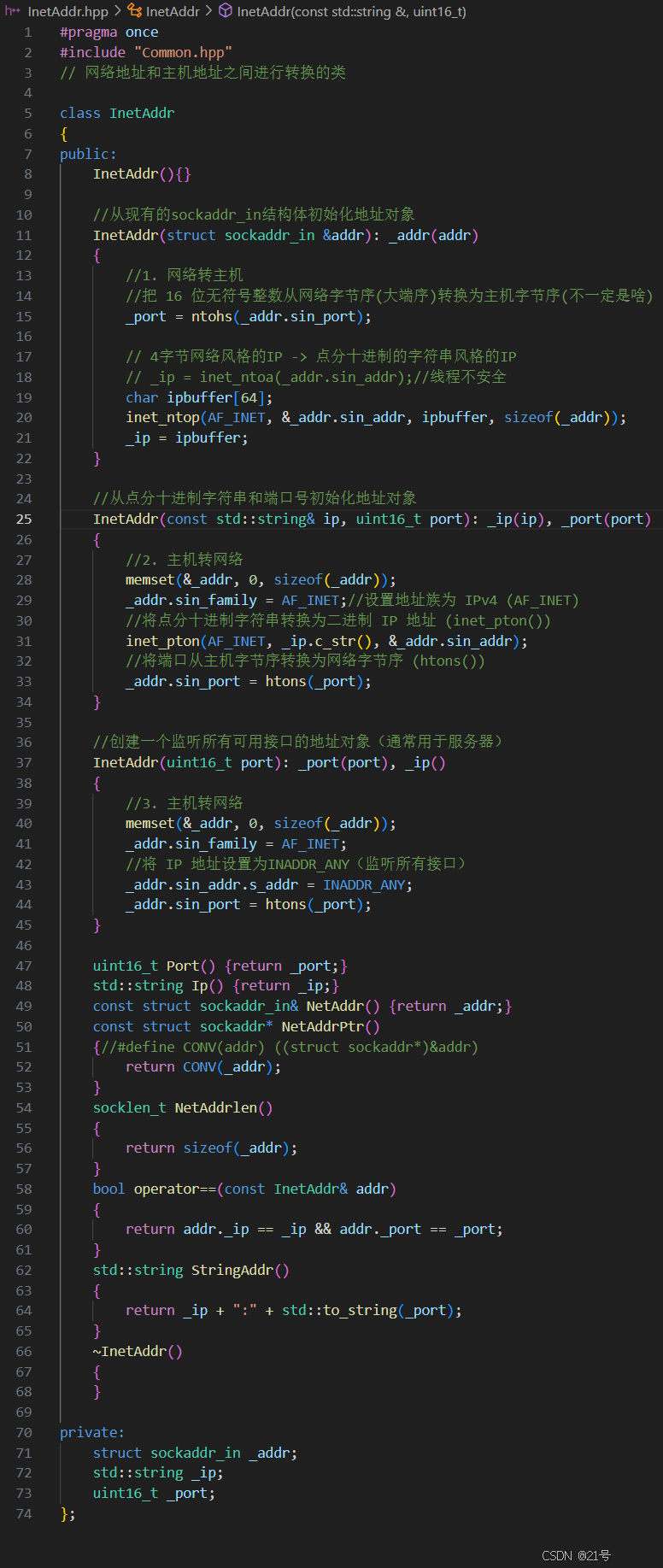This screenshot has height=1568, width=663.
Task: Click comment '//3. 主机转网络'
Action: click(x=185, y=803)
